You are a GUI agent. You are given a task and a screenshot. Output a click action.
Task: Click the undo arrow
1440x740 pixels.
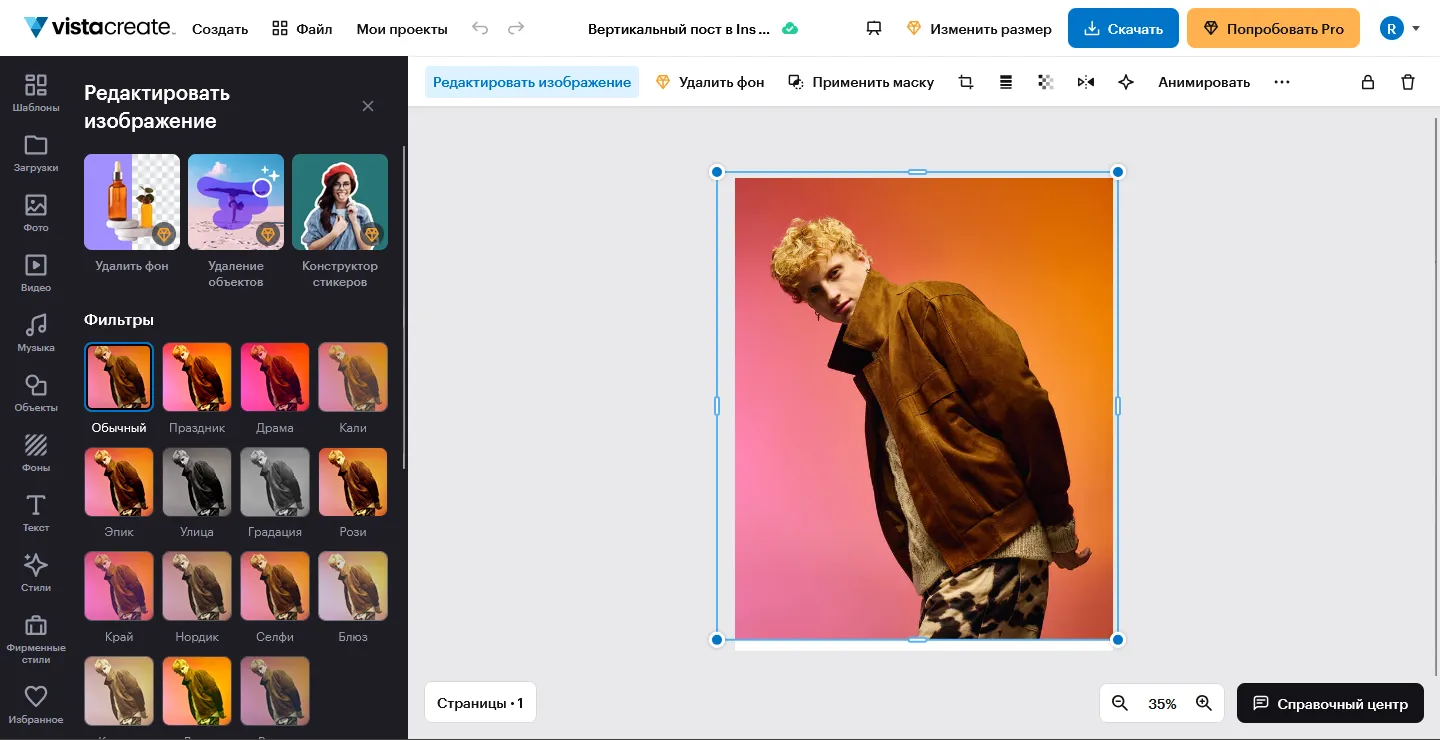[480, 28]
